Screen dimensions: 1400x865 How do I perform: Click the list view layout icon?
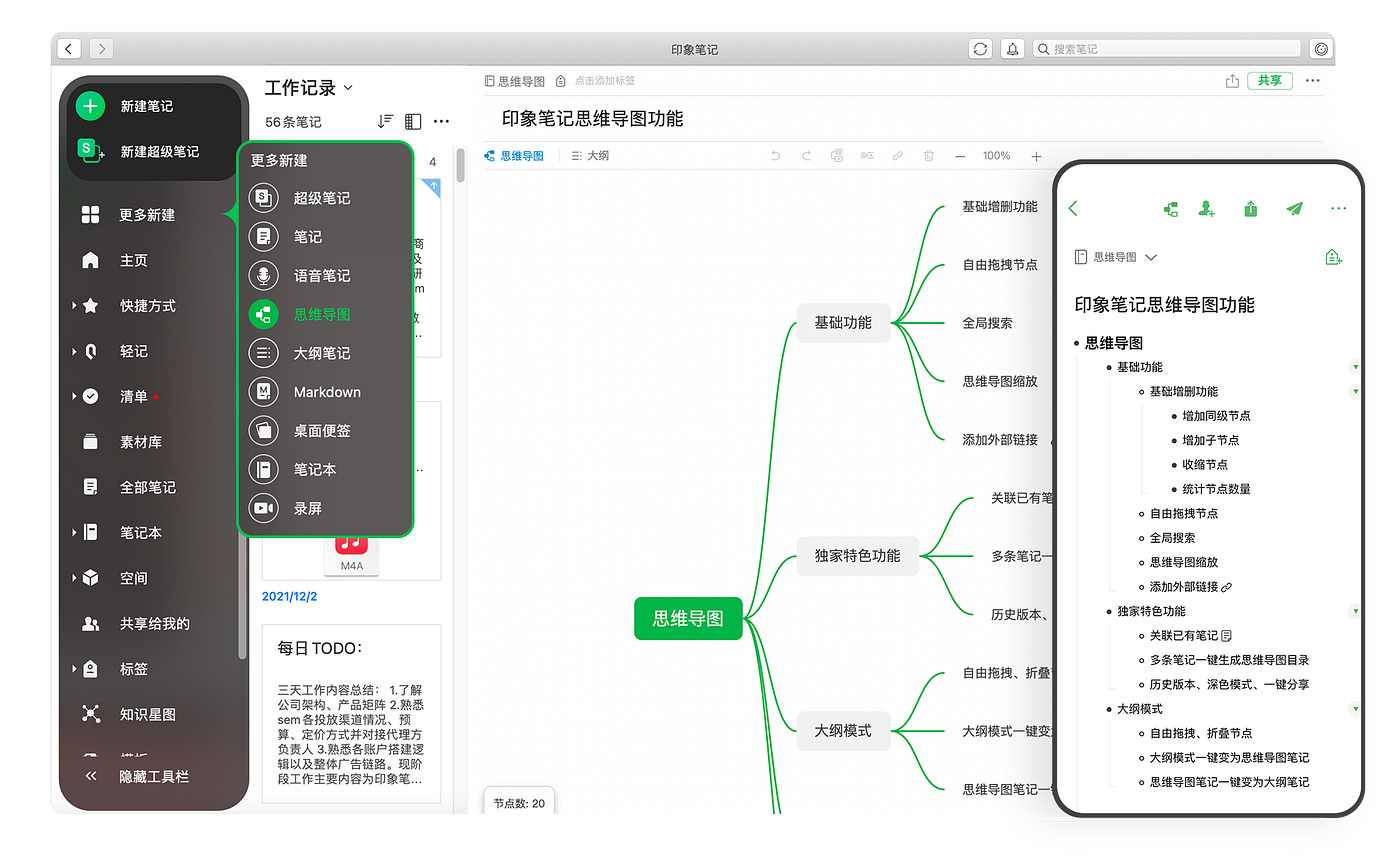coord(413,121)
